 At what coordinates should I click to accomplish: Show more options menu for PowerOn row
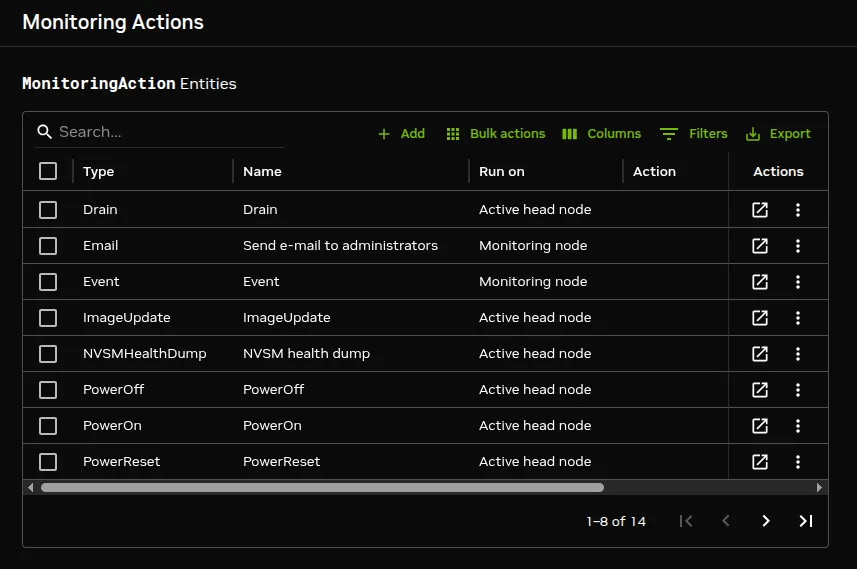(x=798, y=426)
